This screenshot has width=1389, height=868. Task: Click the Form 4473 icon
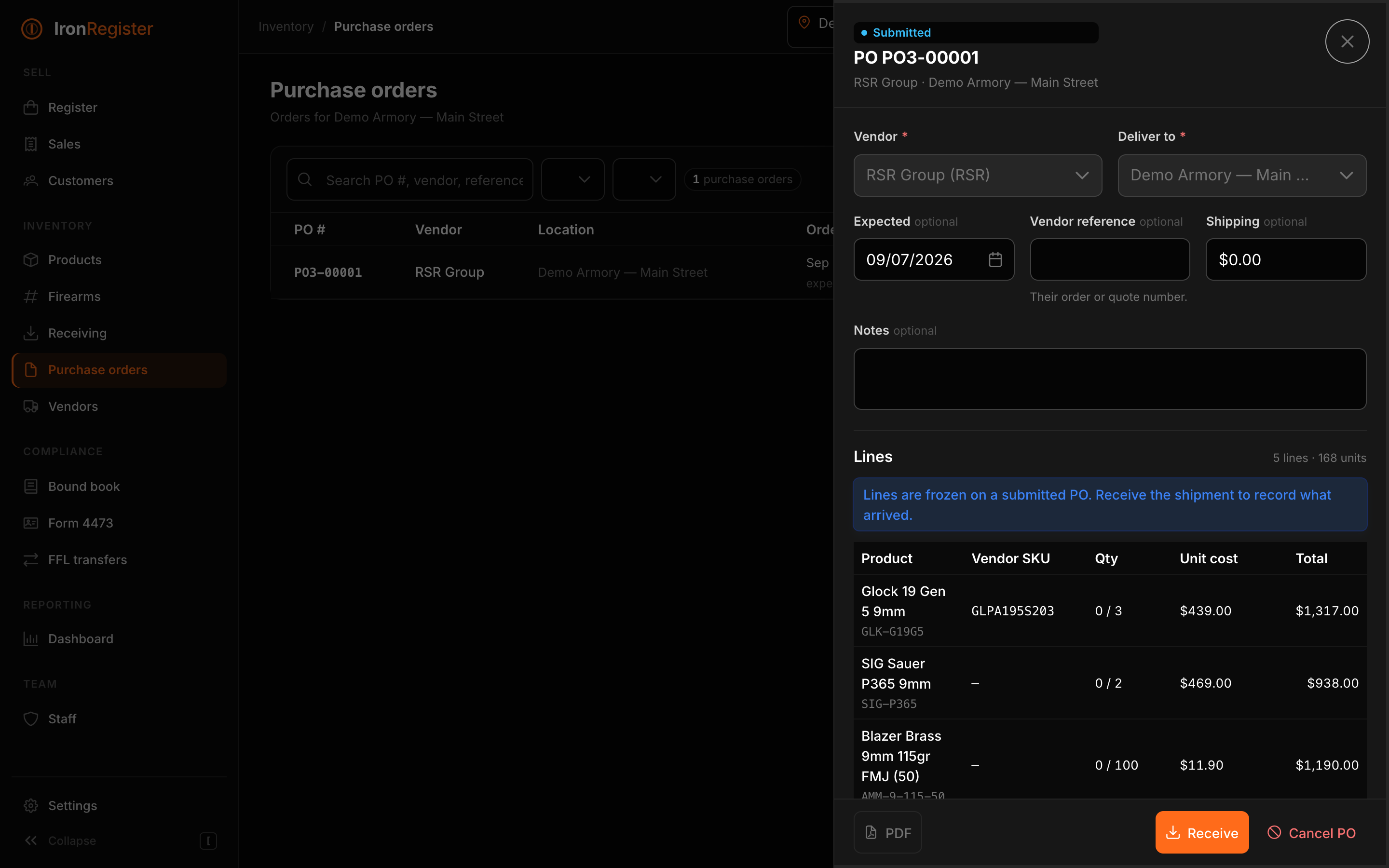tap(31, 523)
